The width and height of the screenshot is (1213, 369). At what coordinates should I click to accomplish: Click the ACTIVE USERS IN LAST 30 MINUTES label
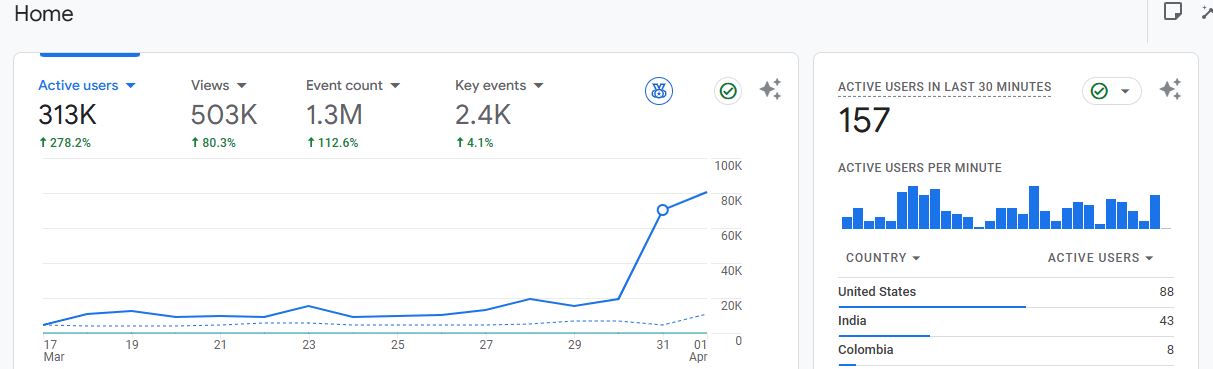pyautogui.click(x=945, y=88)
